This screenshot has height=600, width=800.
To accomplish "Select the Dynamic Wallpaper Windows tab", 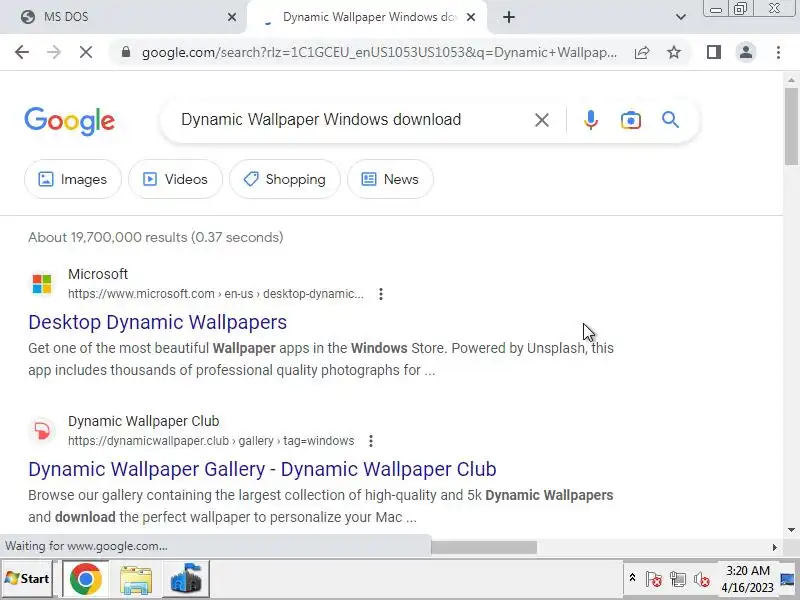I will tap(366, 17).
